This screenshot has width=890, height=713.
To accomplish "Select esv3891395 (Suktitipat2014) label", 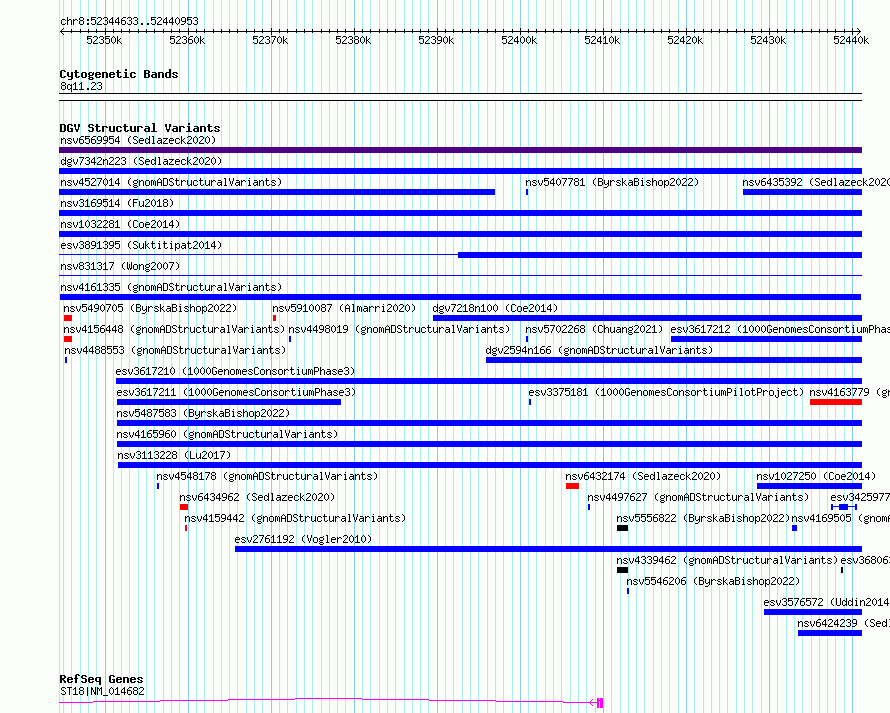I will [x=141, y=245].
